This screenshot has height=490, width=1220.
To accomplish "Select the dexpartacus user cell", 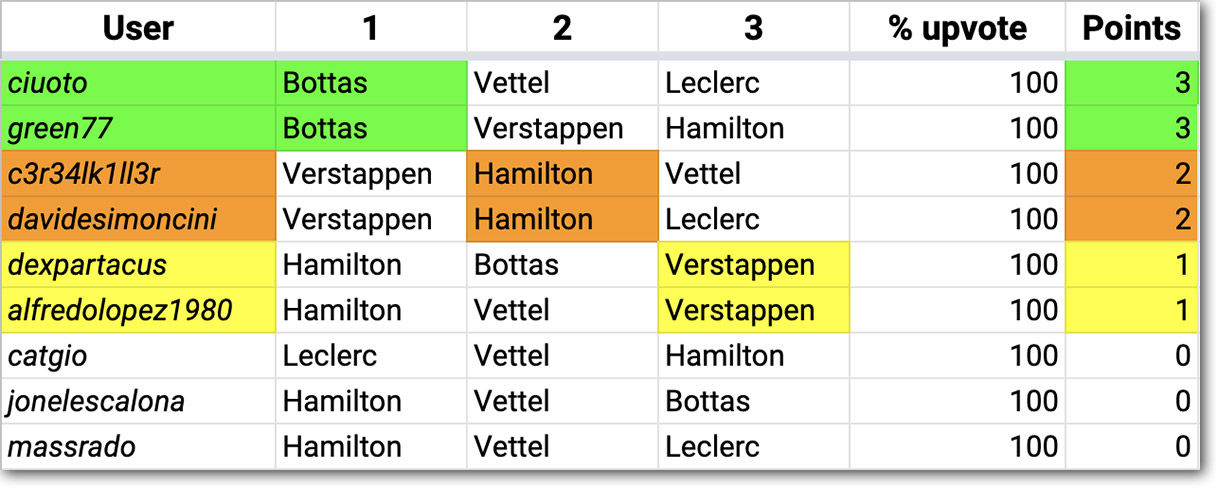I will click(x=139, y=265).
